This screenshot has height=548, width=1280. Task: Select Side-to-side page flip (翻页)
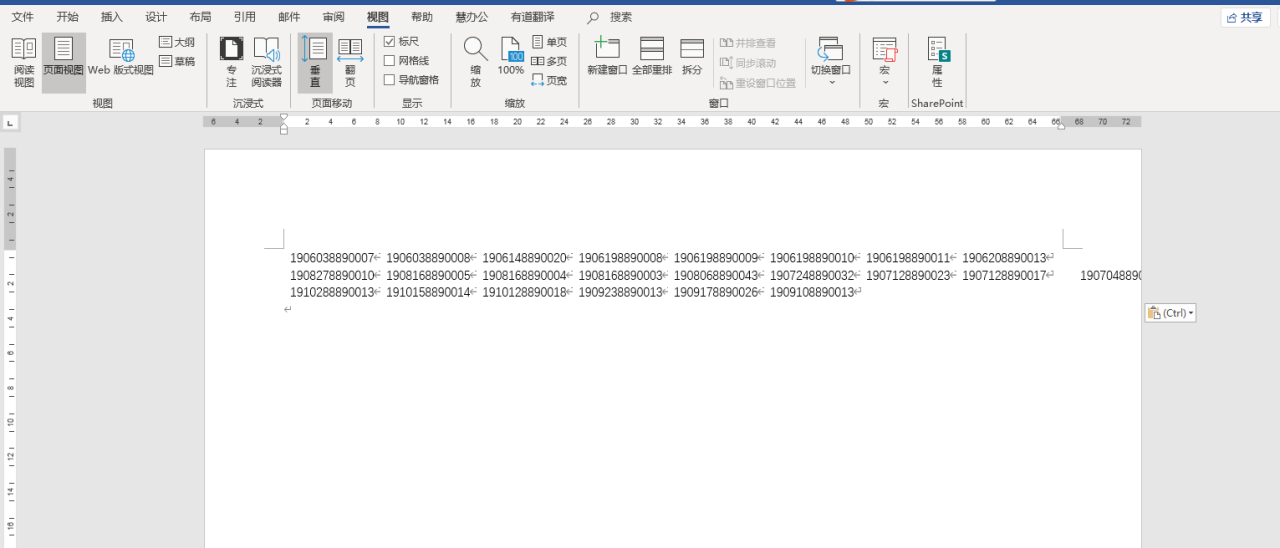(350, 63)
